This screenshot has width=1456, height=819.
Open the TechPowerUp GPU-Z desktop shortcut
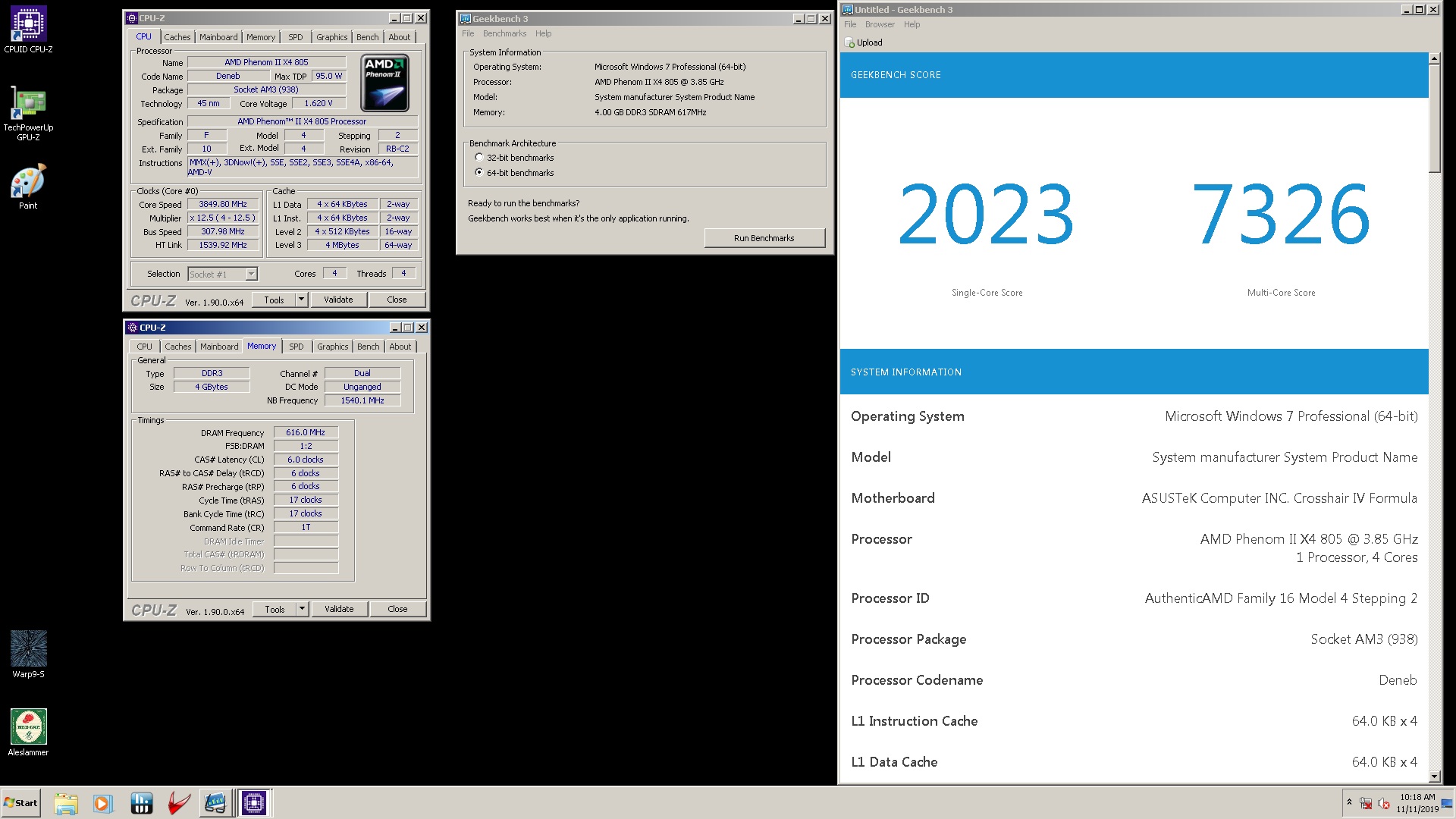click(x=28, y=114)
